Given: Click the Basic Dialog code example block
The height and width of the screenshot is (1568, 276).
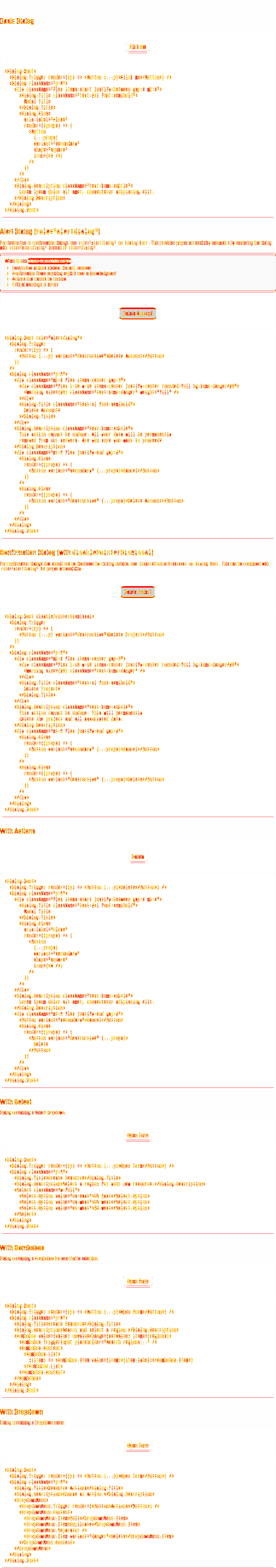Looking at the screenshot, I should 138,140.
